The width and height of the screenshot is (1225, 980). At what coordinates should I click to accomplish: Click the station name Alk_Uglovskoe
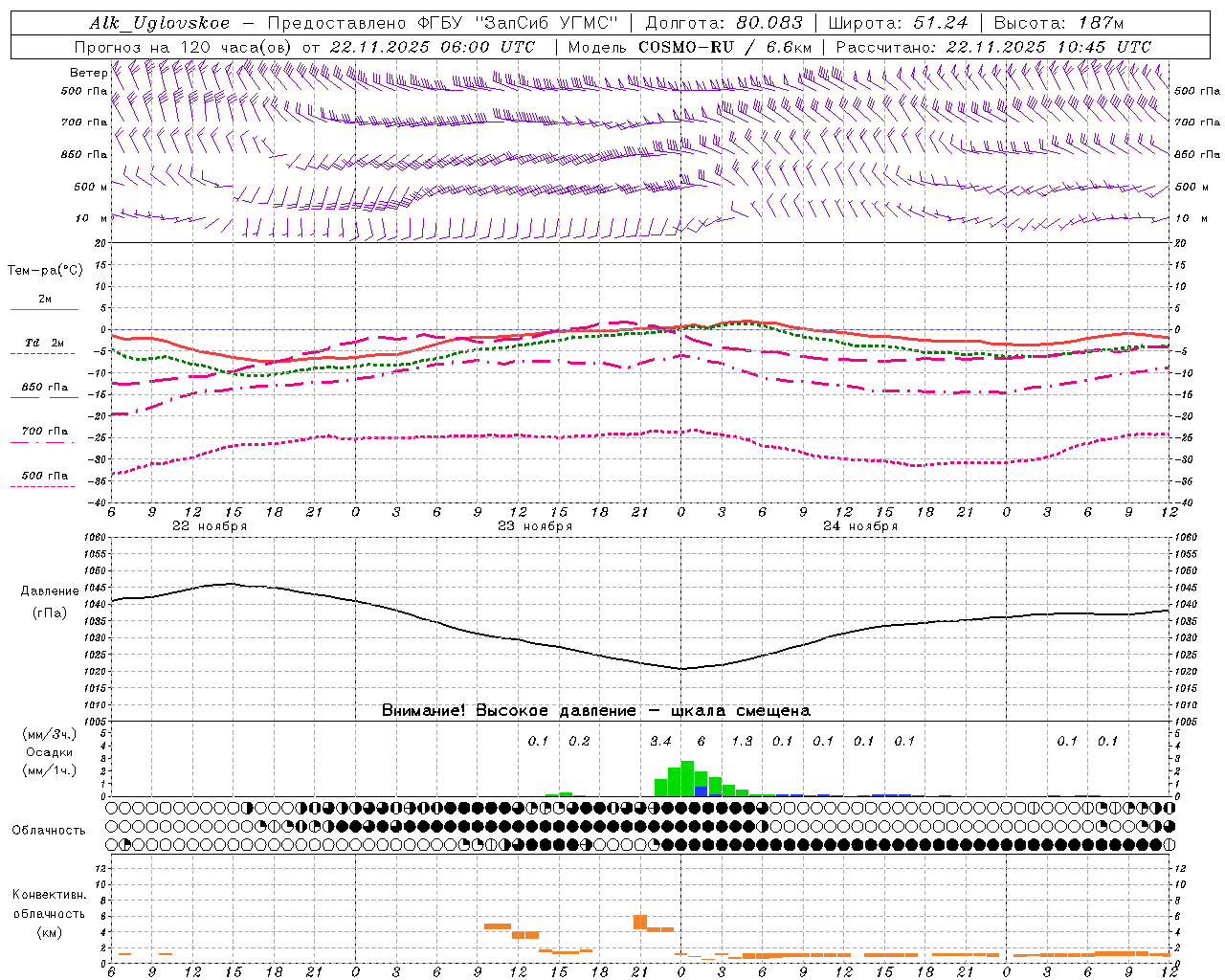[160, 23]
